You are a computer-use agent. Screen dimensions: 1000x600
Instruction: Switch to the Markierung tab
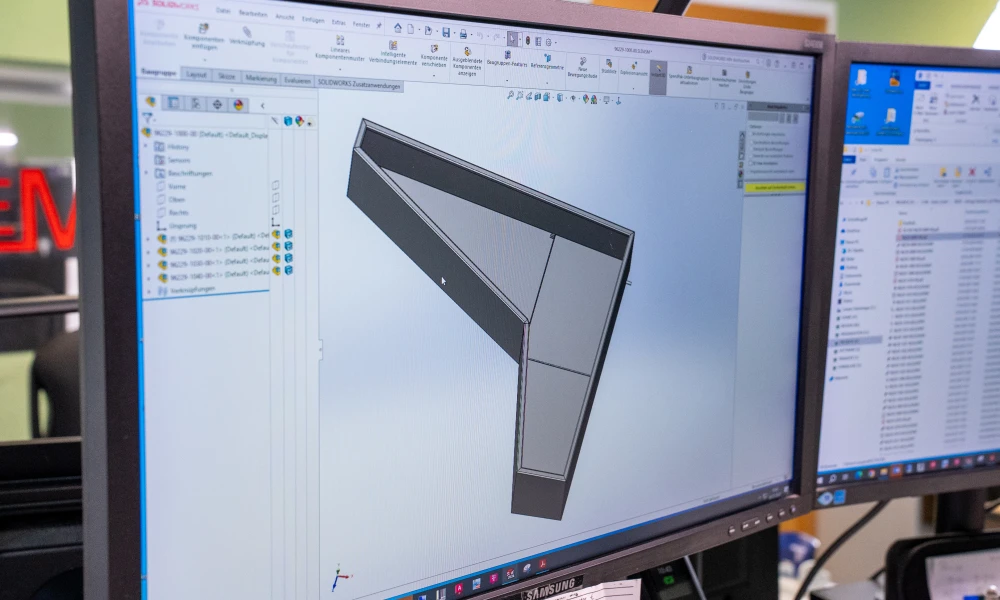(261, 78)
